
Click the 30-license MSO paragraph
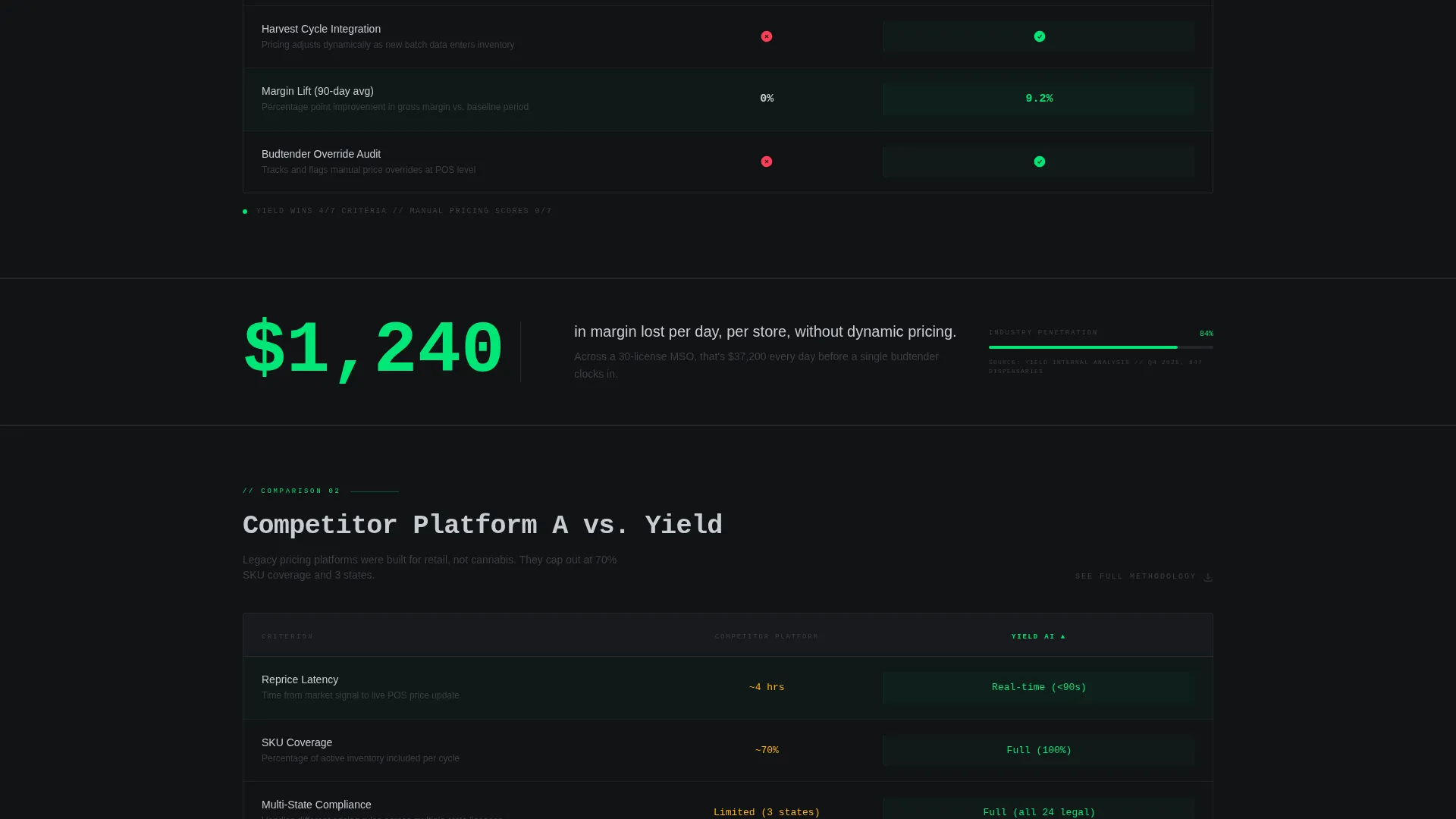(x=756, y=365)
